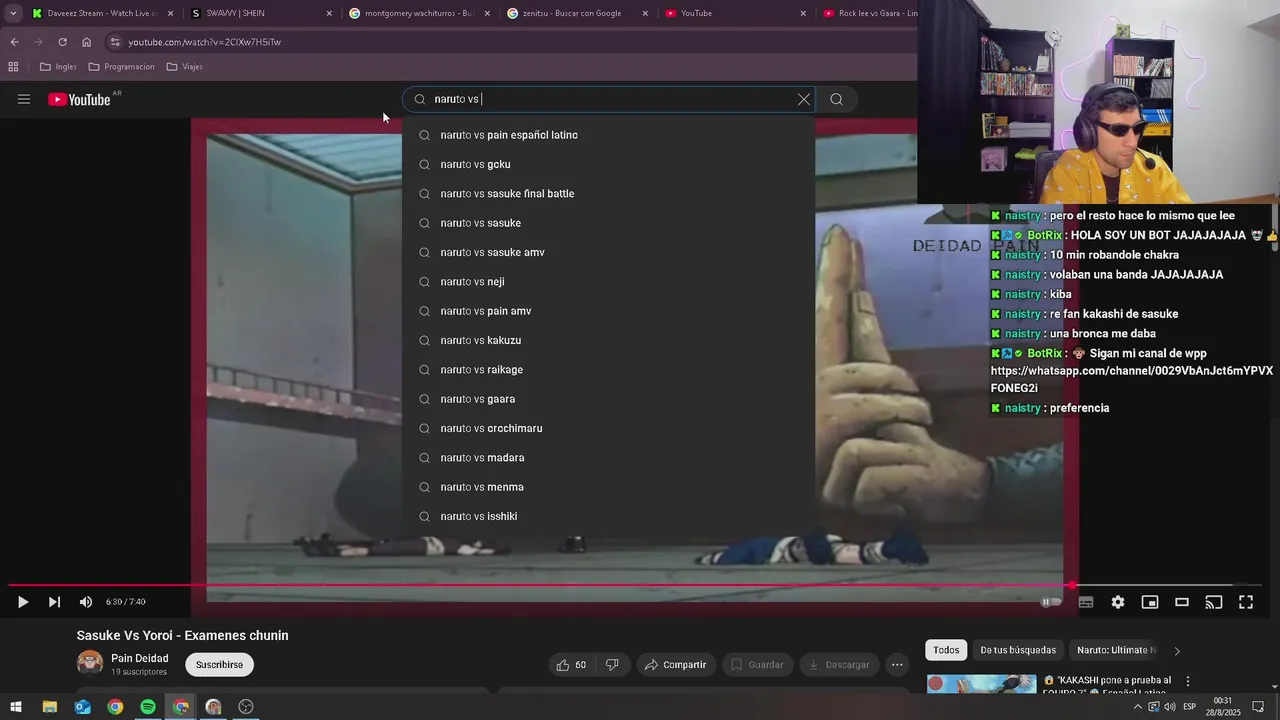Open the Windows Start menu

click(17, 707)
